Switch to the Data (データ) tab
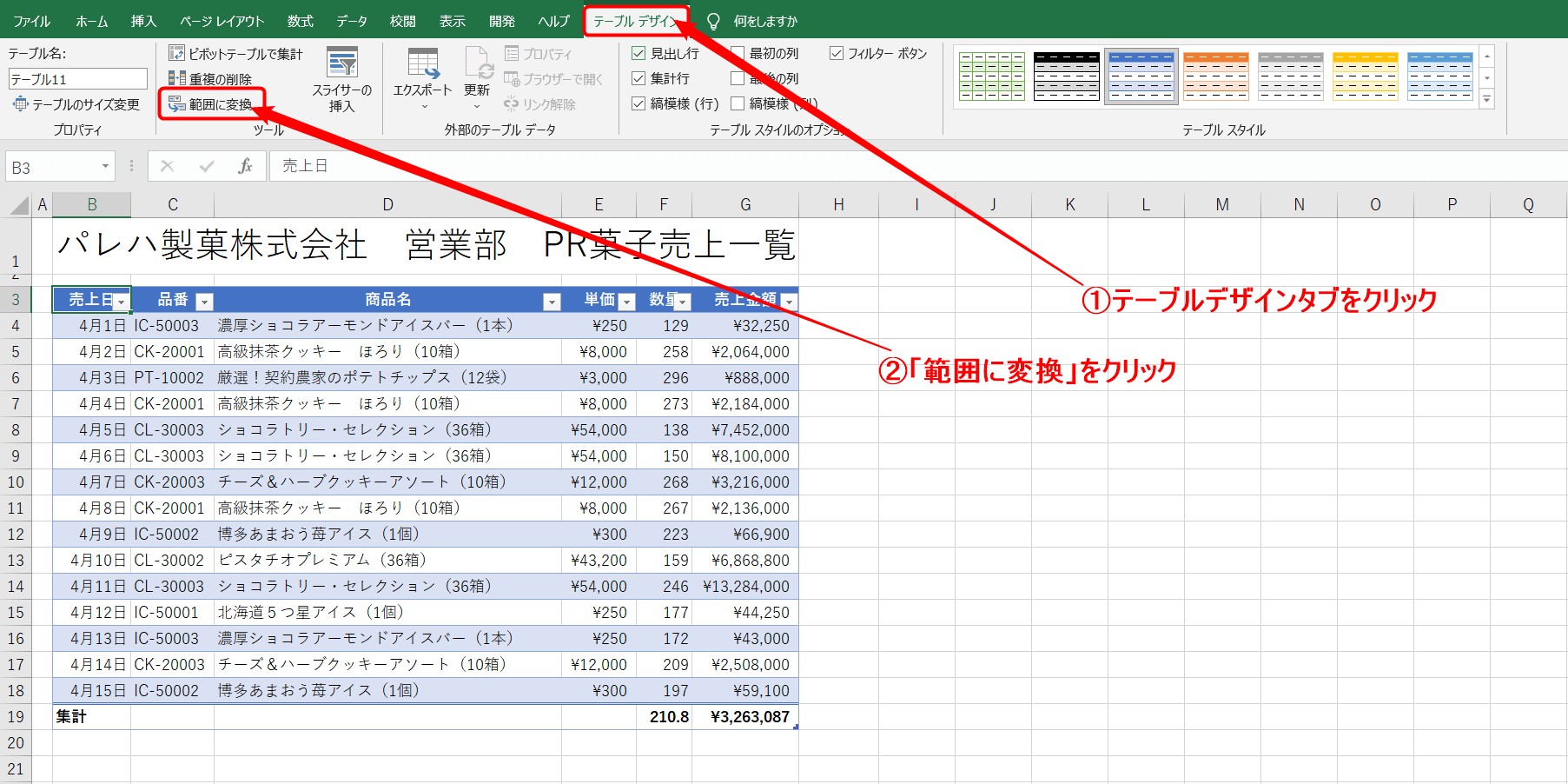Screen dimensions: 1568x784 coord(352,21)
